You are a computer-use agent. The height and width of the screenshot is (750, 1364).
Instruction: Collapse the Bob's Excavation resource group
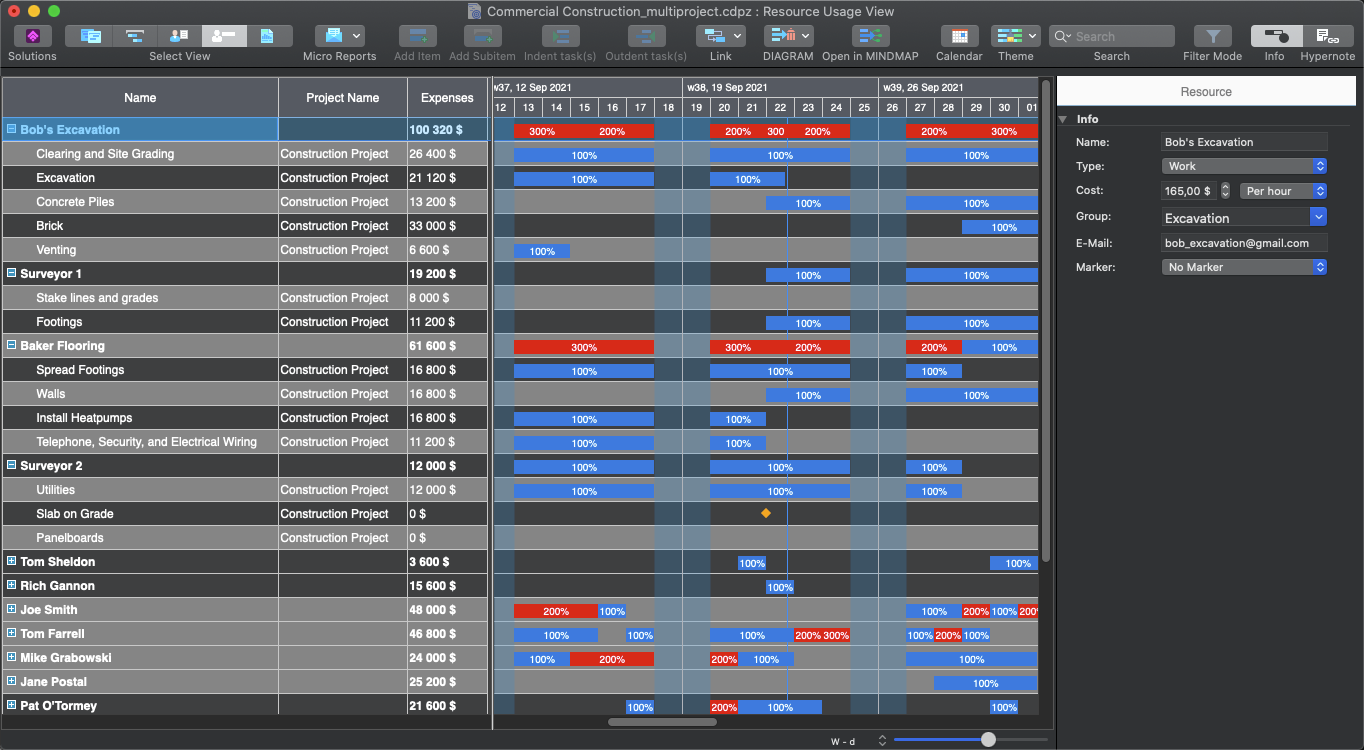tap(12, 130)
